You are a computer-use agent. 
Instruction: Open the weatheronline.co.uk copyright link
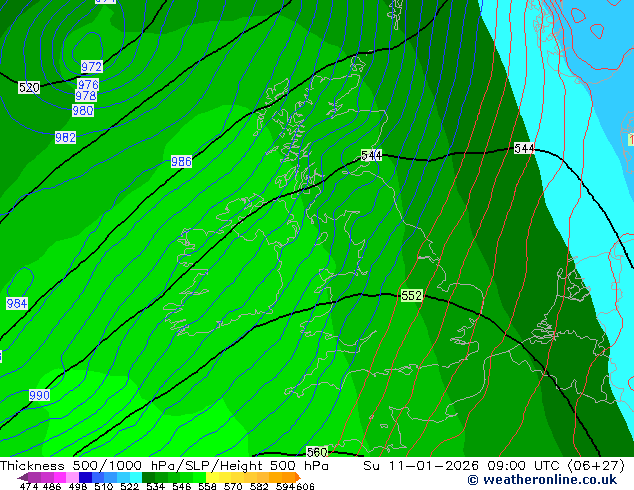(542, 480)
